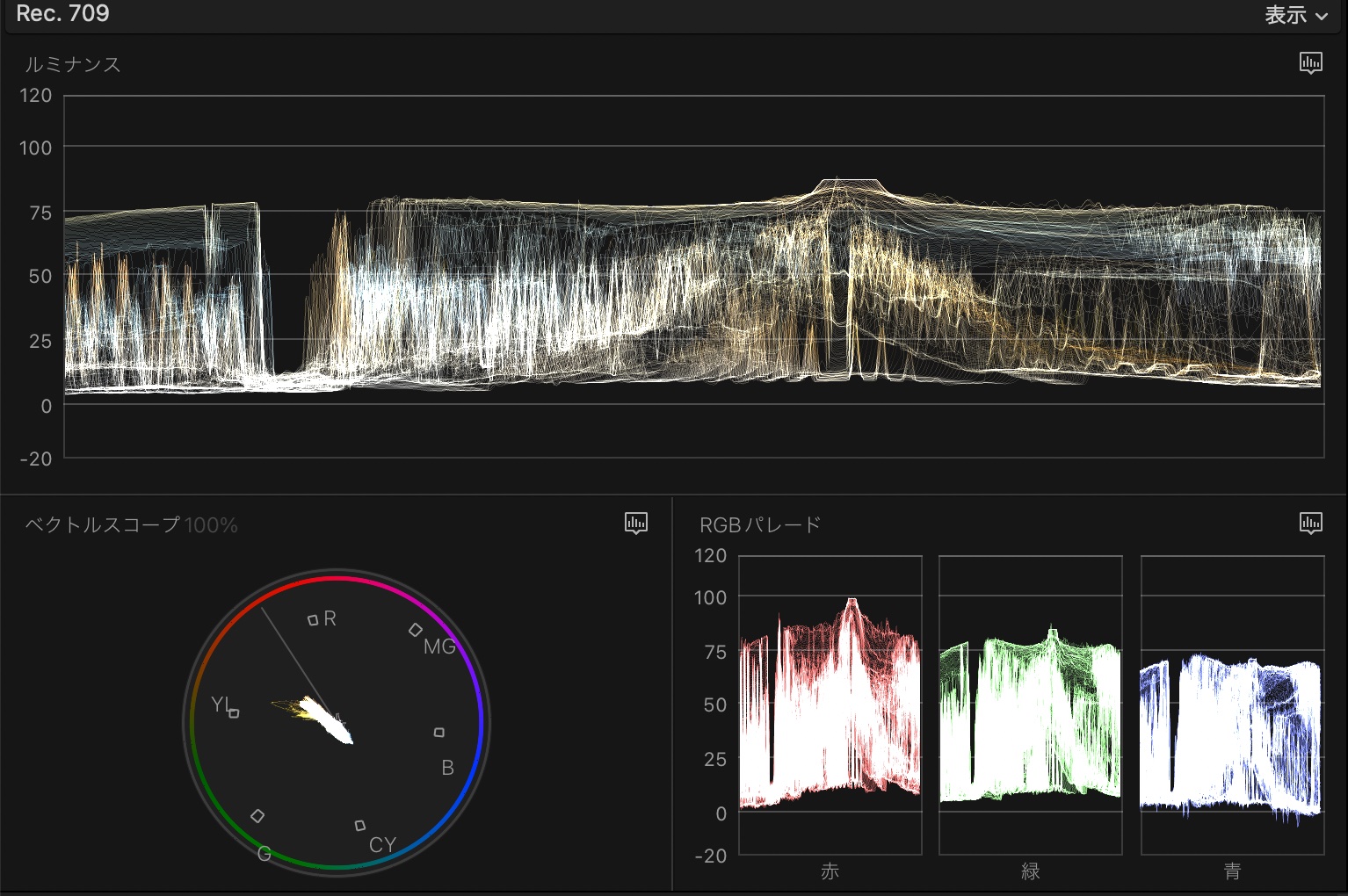Click the Rec. 709 color space label
This screenshot has width=1348, height=896.
(x=62, y=14)
